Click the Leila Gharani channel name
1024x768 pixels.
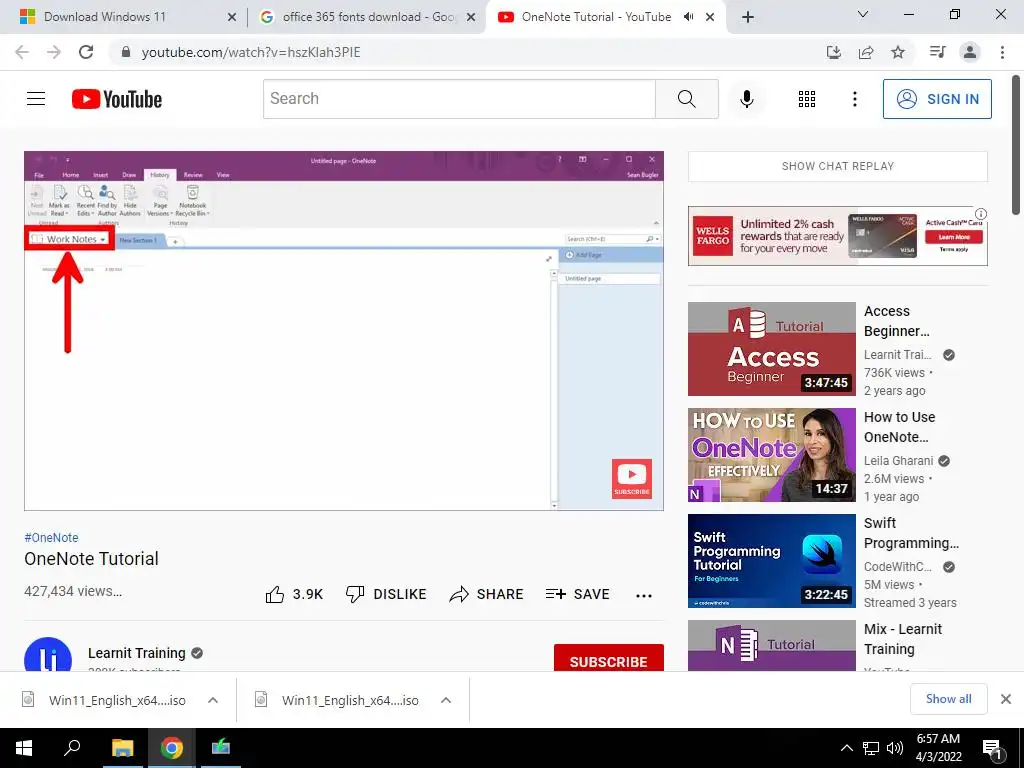tap(898, 460)
